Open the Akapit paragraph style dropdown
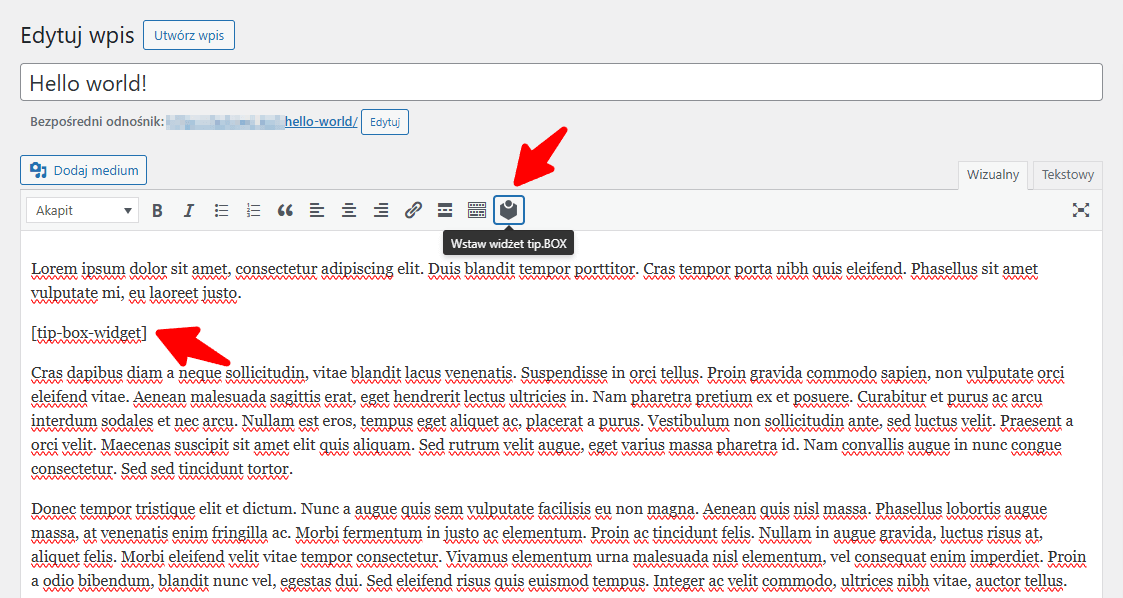Screen dimensions: 1123x598 [82, 210]
